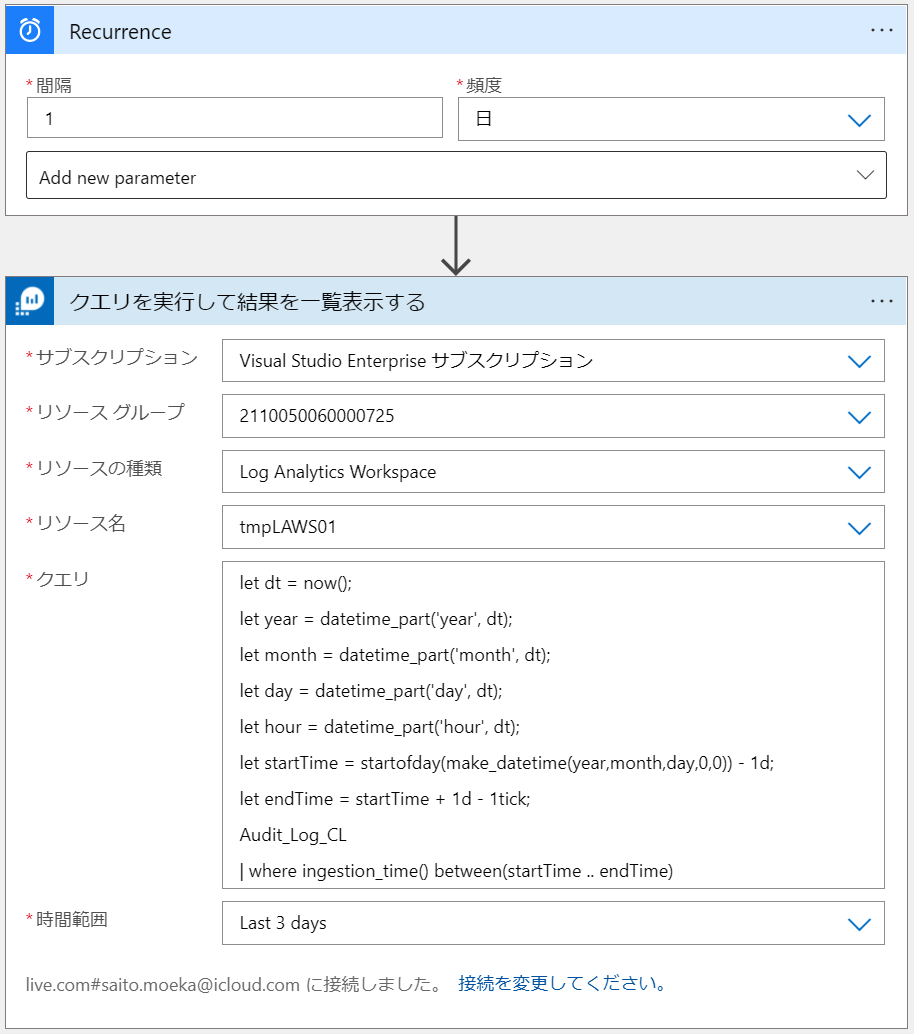
Task: Click the 'let endTime = startTime' query line
Action: coord(385,799)
